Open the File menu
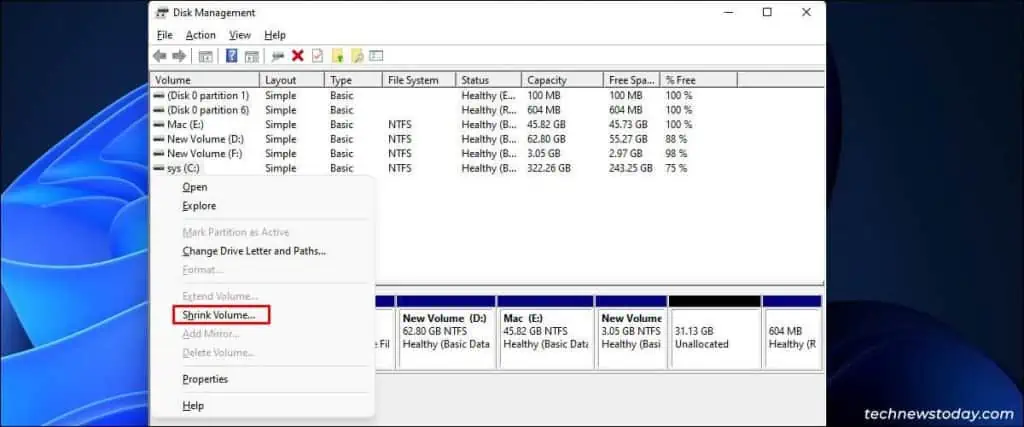Image resolution: width=1024 pixels, height=427 pixels. [x=165, y=35]
